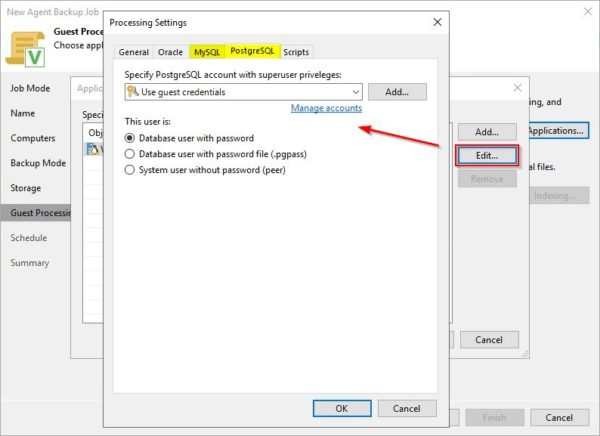The height and width of the screenshot is (436, 600).
Task: Open the Summary wizard step
Action: pos(30,263)
